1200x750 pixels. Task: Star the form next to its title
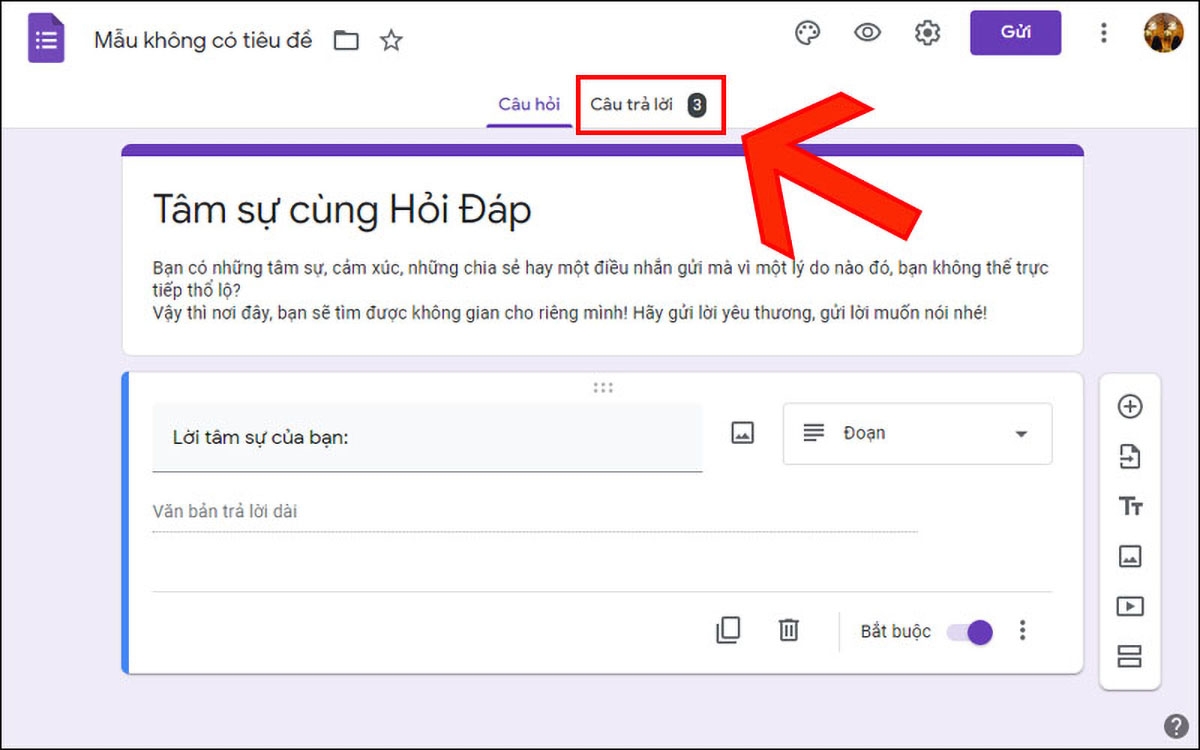tap(391, 40)
